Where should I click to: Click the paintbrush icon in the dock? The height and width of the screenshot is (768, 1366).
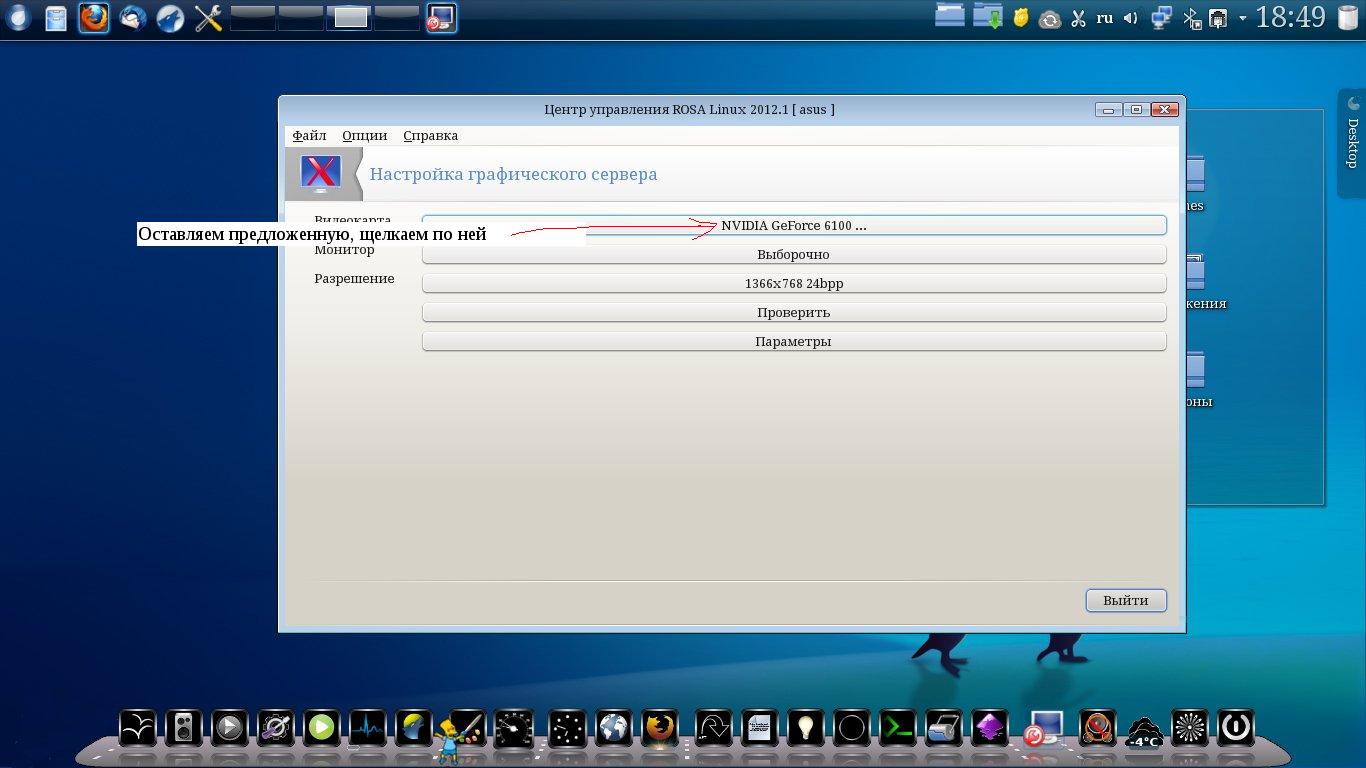467,727
